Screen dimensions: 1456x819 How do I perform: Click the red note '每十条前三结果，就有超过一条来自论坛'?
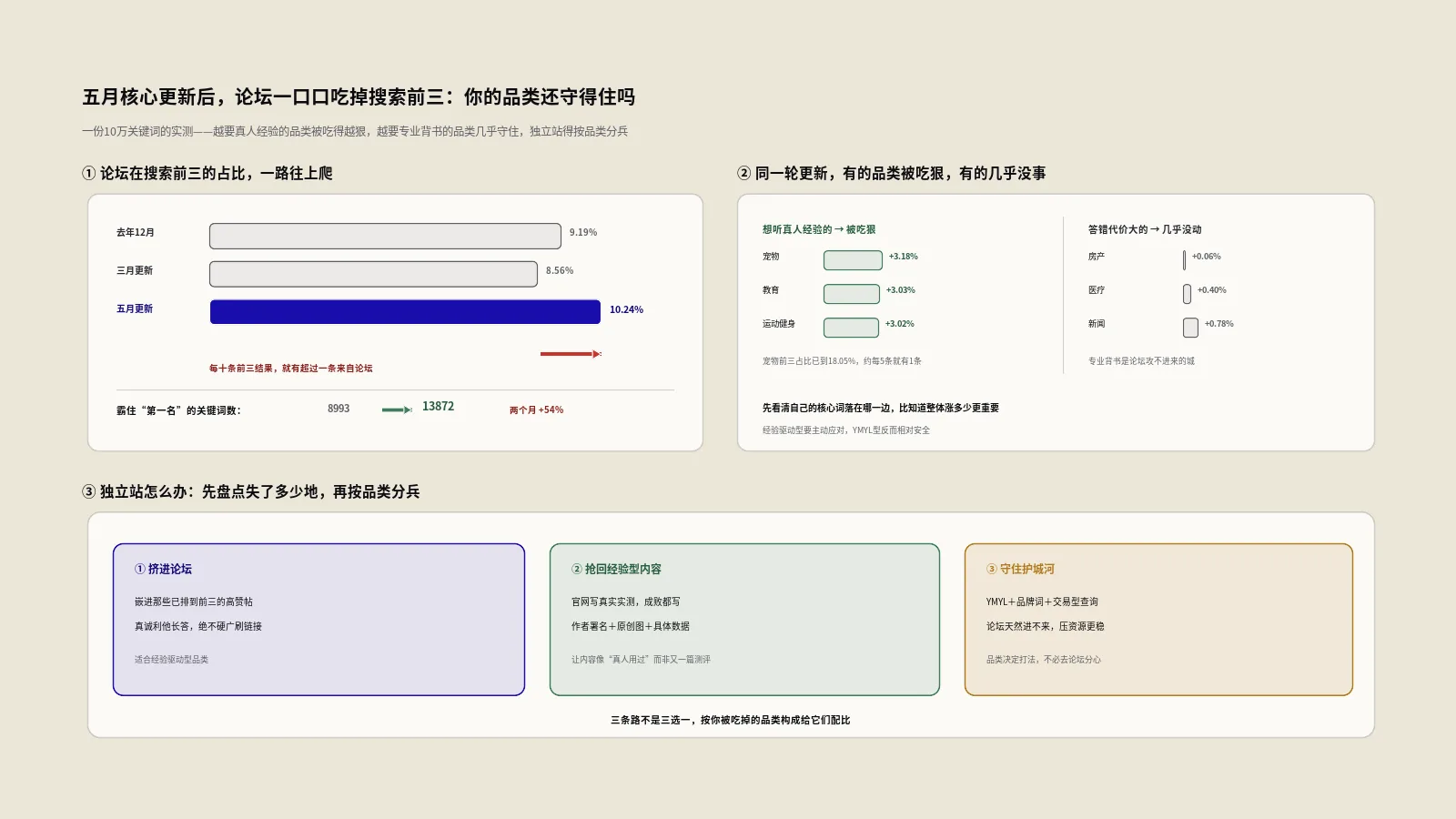[x=291, y=369]
